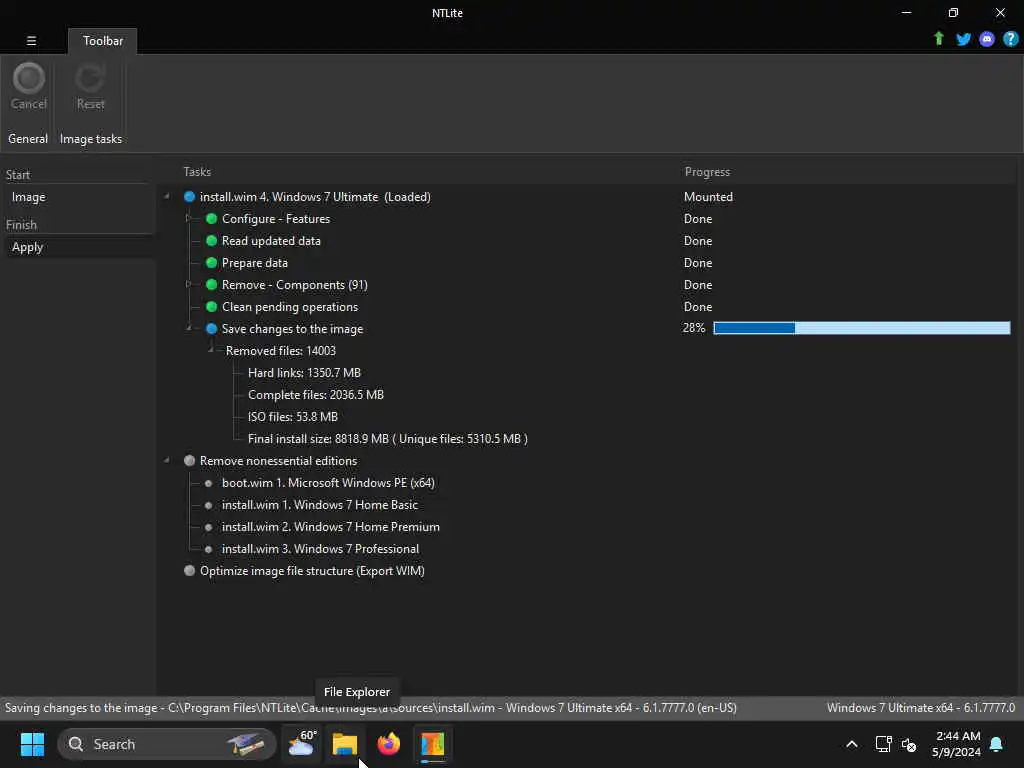
Task: Click the green update arrow icon
Action: [938, 39]
